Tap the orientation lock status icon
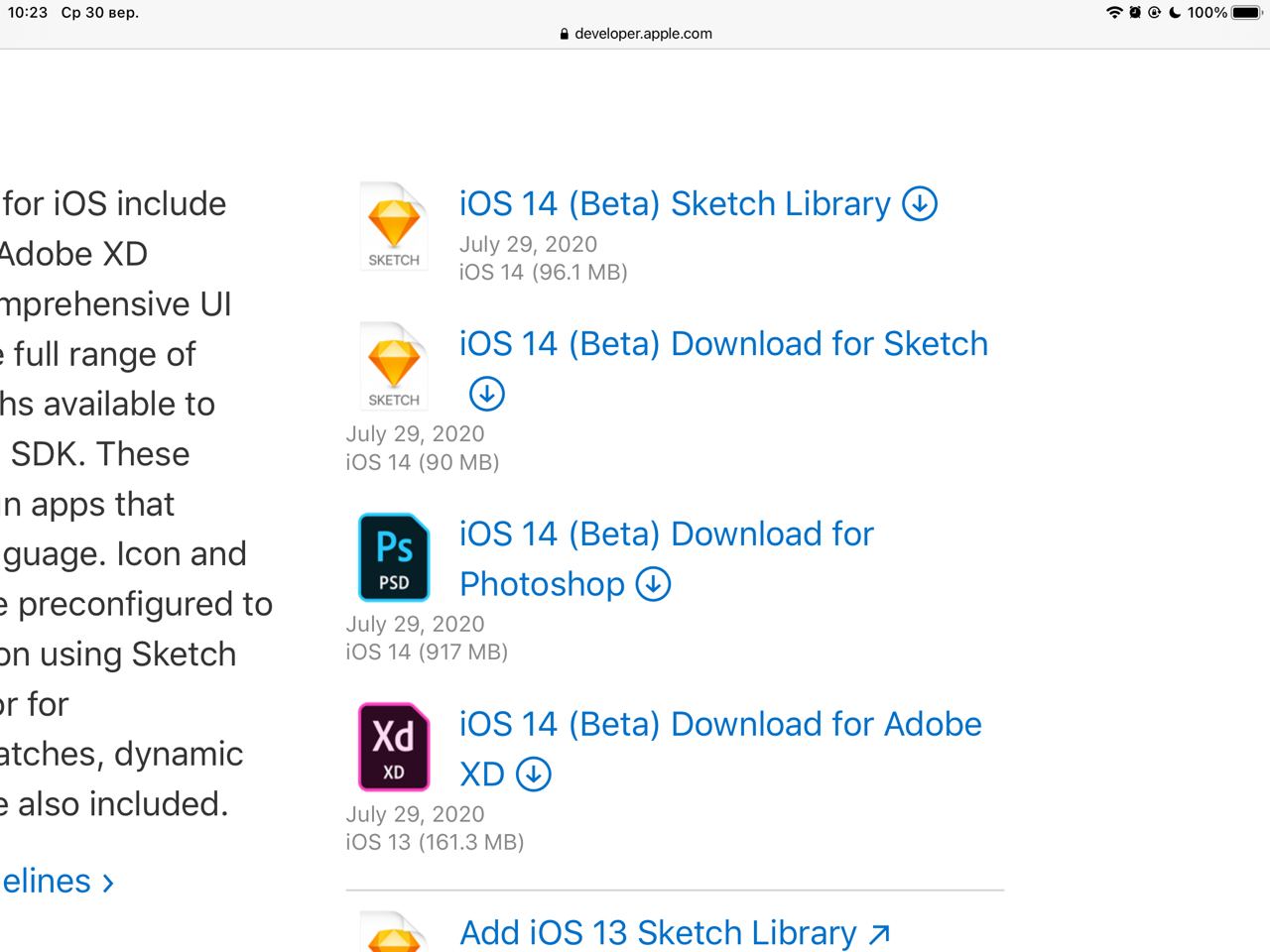The image size is (1270, 952). 1154,13
